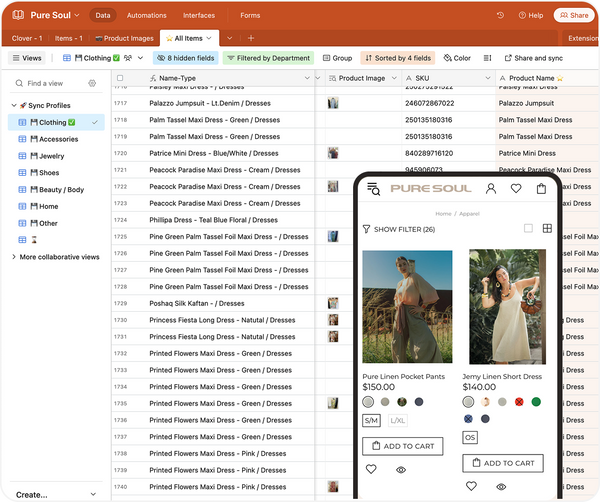
Task: Favorite the Pure Linen Pocket Pants
Action: (x=371, y=469)
